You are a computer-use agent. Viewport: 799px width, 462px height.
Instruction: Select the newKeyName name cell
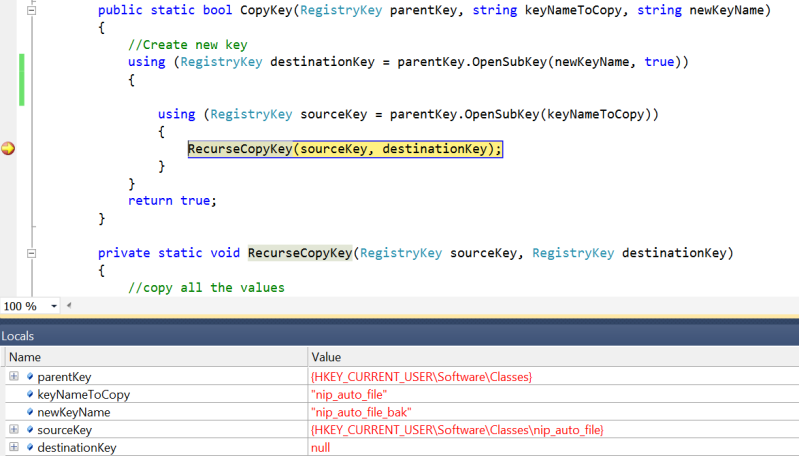click(x=74, y=412)
